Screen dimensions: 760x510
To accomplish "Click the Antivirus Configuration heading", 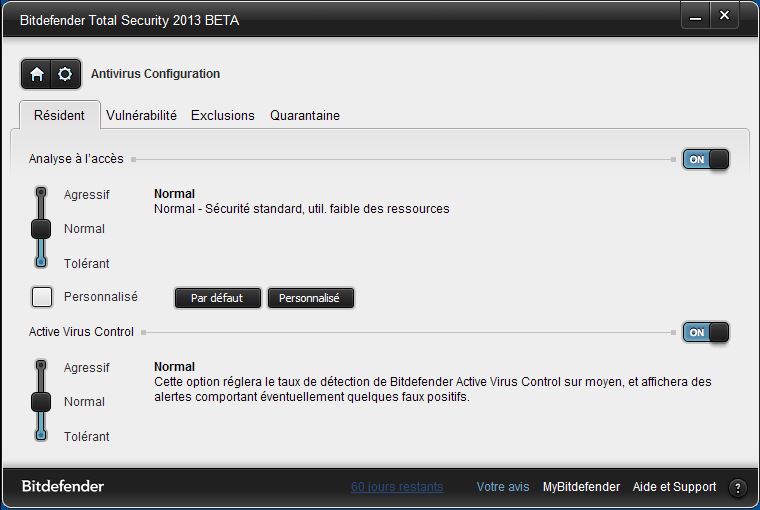I will pos(156,74).
